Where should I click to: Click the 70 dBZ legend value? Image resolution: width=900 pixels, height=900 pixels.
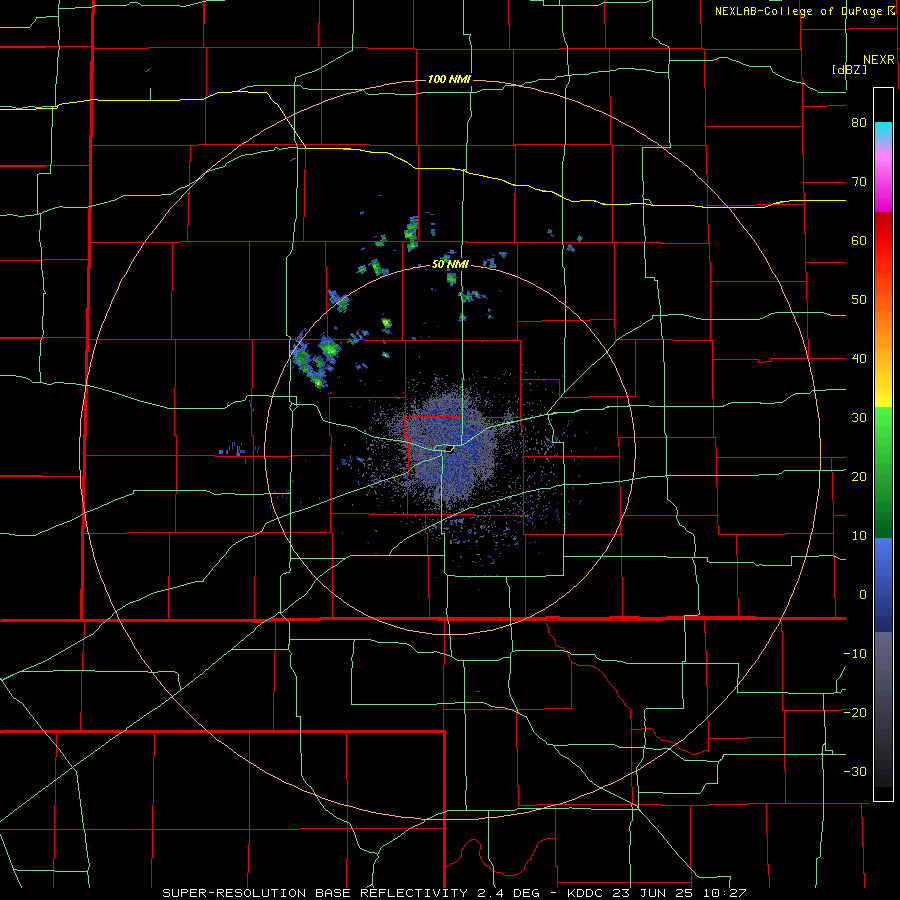pyautogui.click(x=859, y=182)
